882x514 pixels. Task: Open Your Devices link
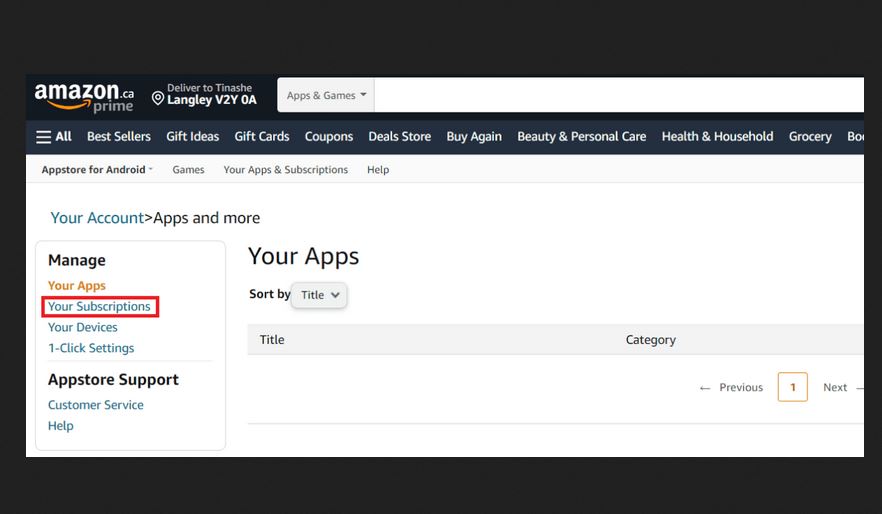83,327
